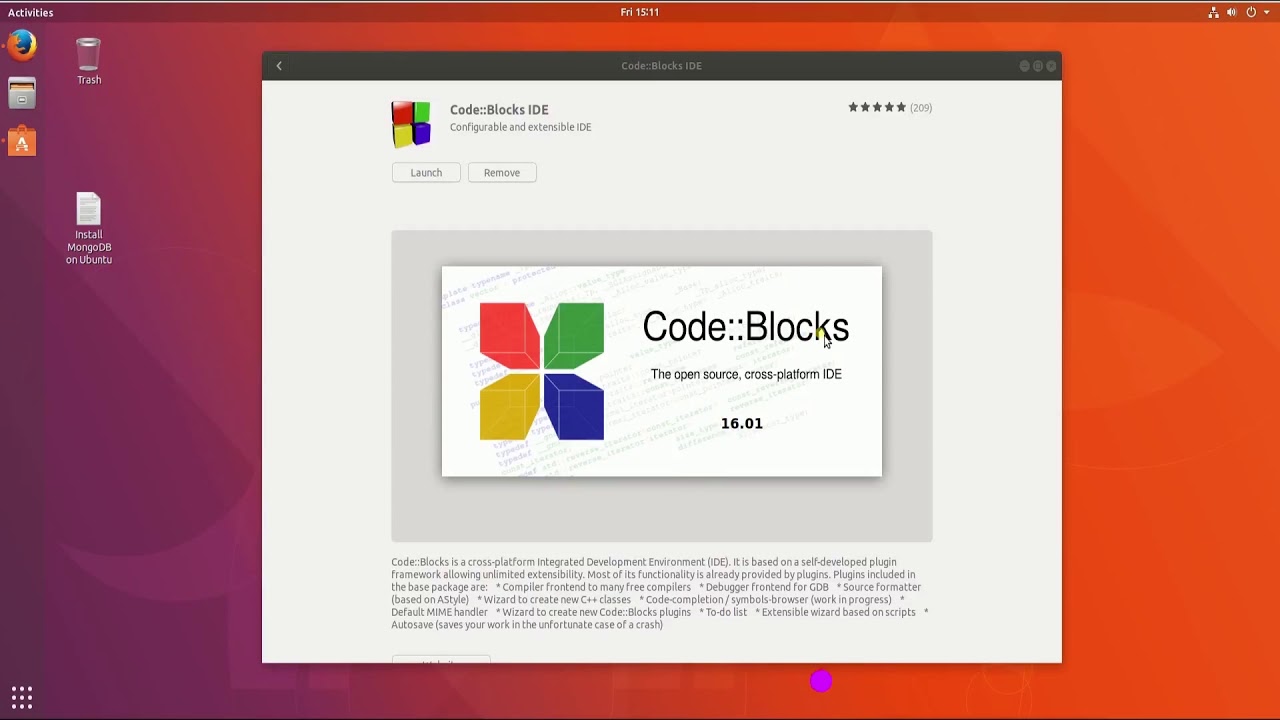Open the Activities overview
Screen dimensions: 1280x720
31,12
